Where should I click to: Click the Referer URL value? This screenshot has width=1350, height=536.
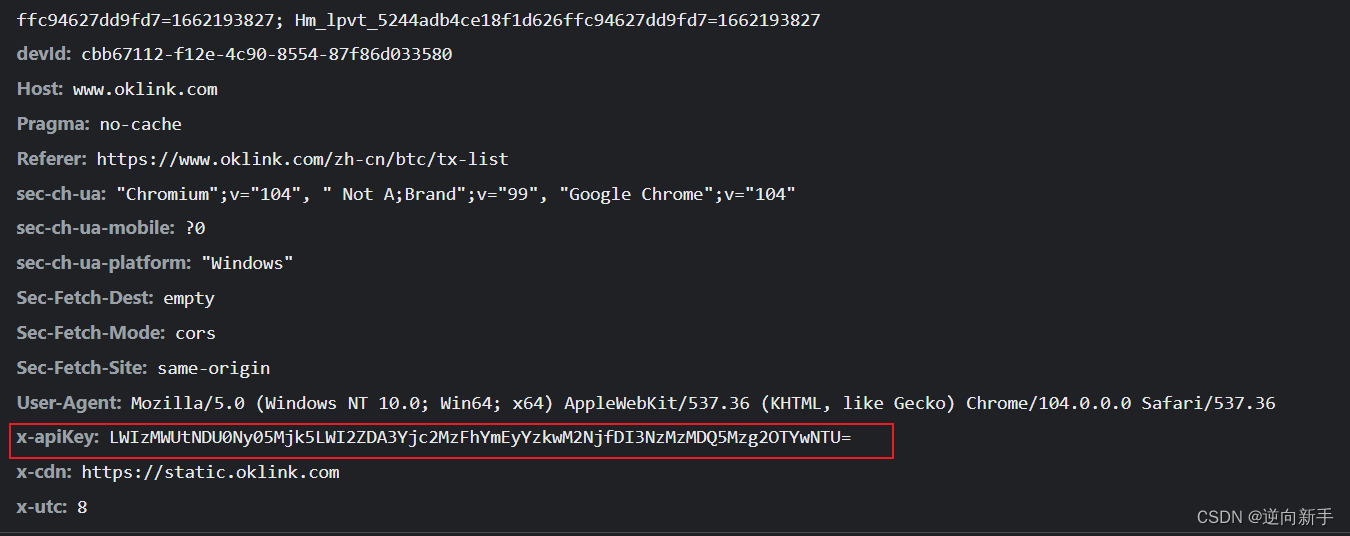click(x=302, y=159)
